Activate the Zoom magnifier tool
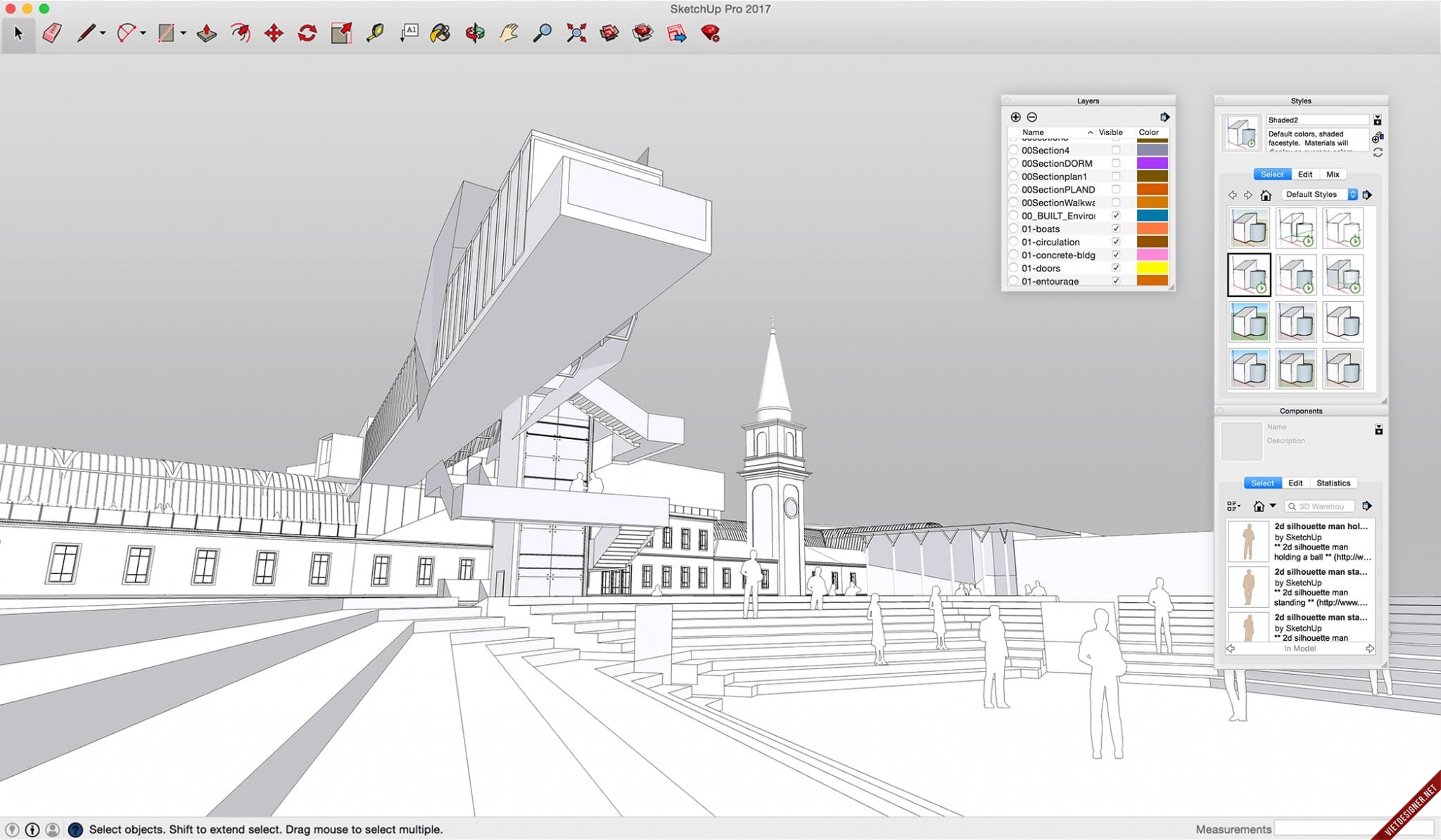 (x=542, y=32)
